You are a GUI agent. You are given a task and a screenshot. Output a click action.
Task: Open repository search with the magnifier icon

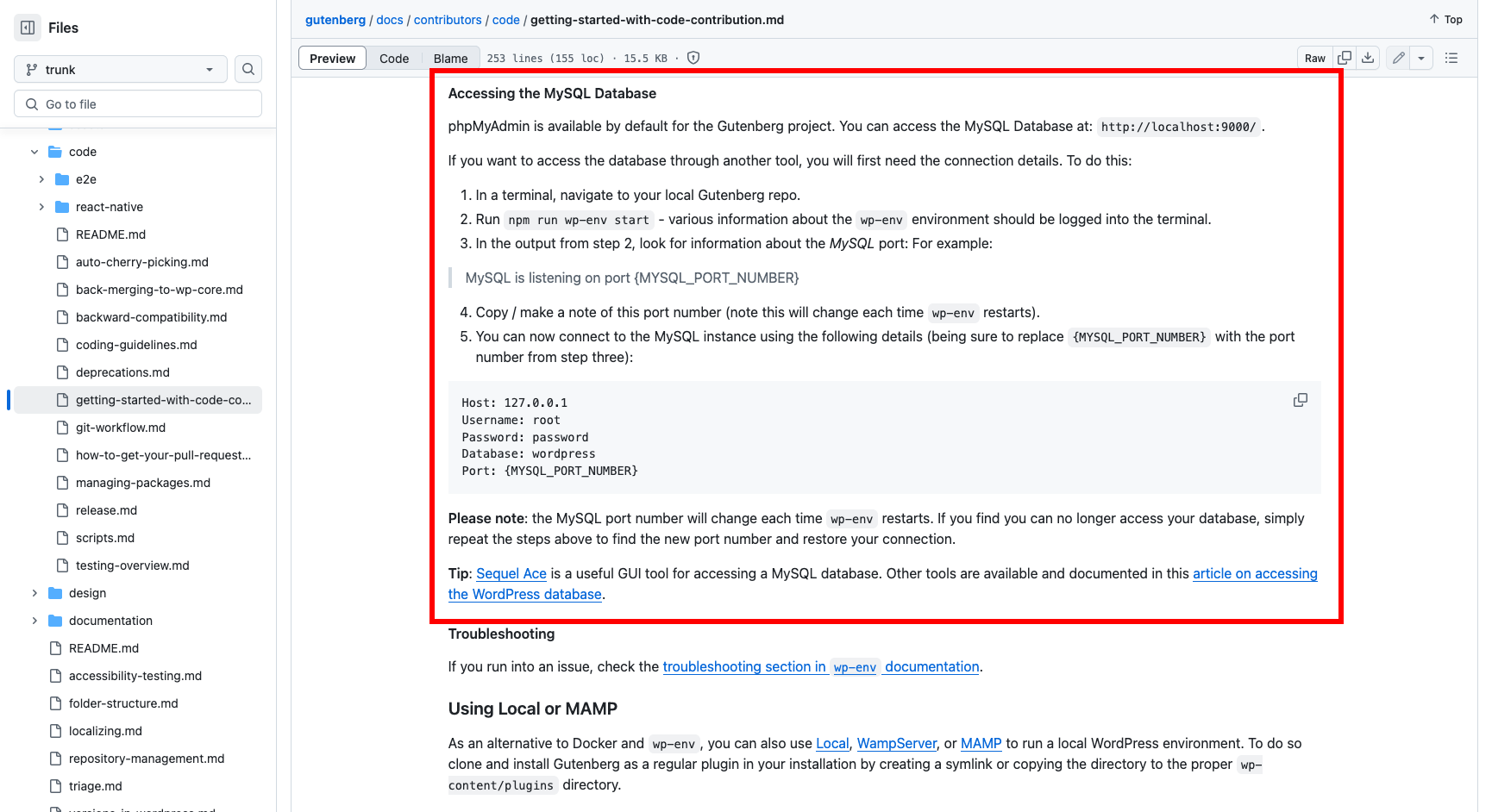point(248,69)
